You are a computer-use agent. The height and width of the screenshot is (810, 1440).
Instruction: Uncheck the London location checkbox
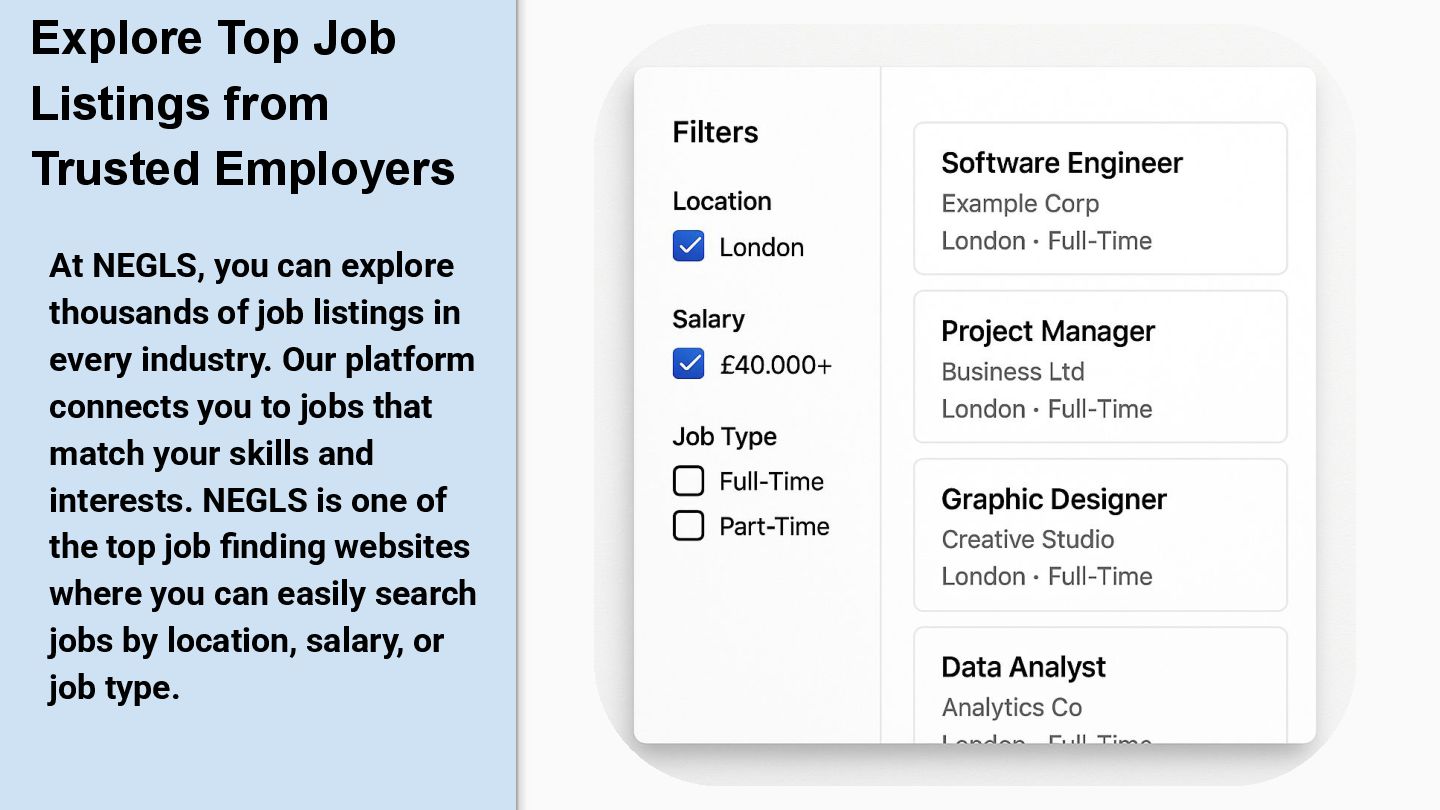point(689,246)
